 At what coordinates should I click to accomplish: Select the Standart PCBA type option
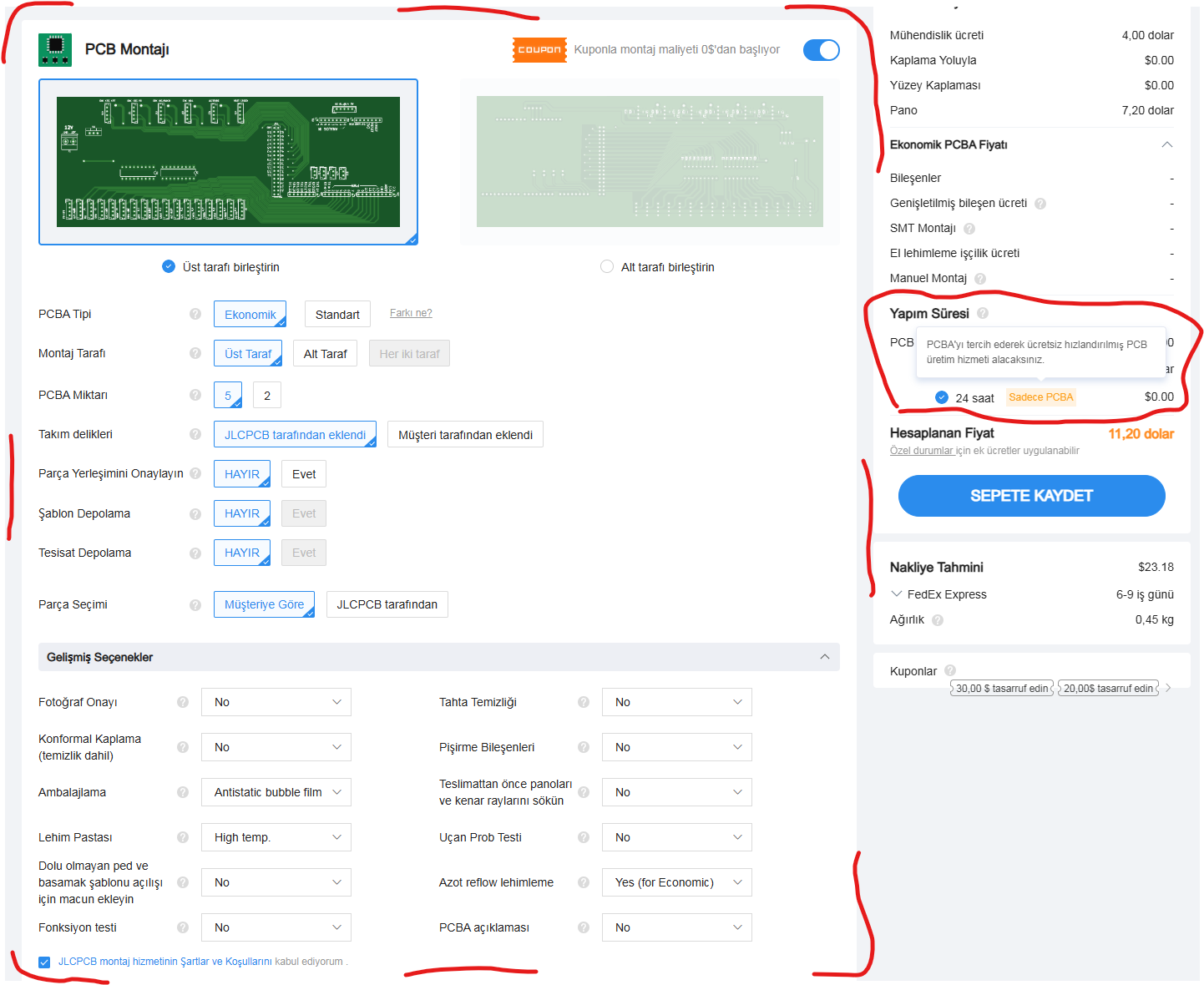337,315
